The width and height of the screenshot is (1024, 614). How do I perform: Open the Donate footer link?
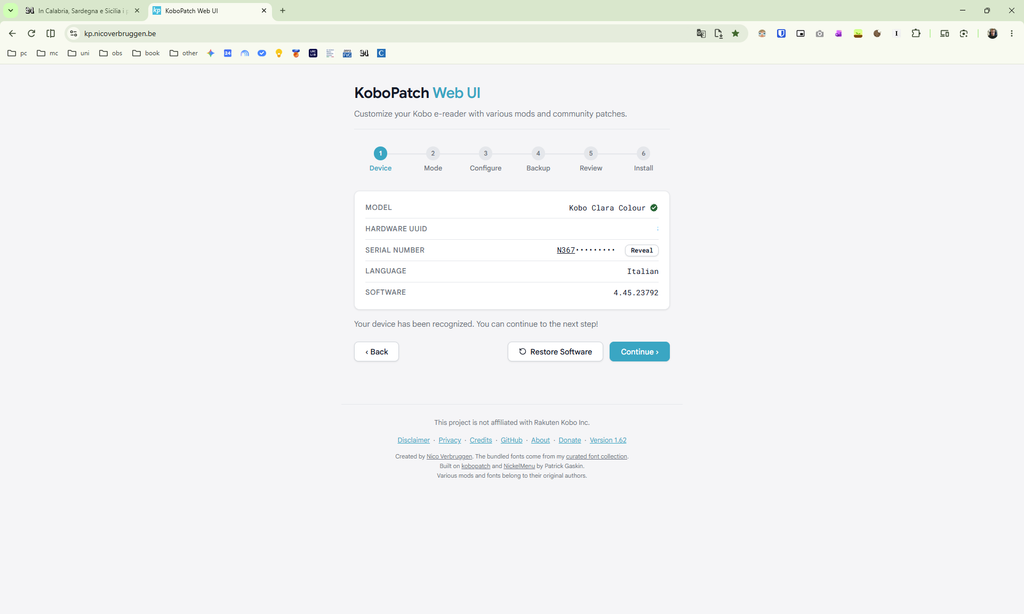point(569,440)
